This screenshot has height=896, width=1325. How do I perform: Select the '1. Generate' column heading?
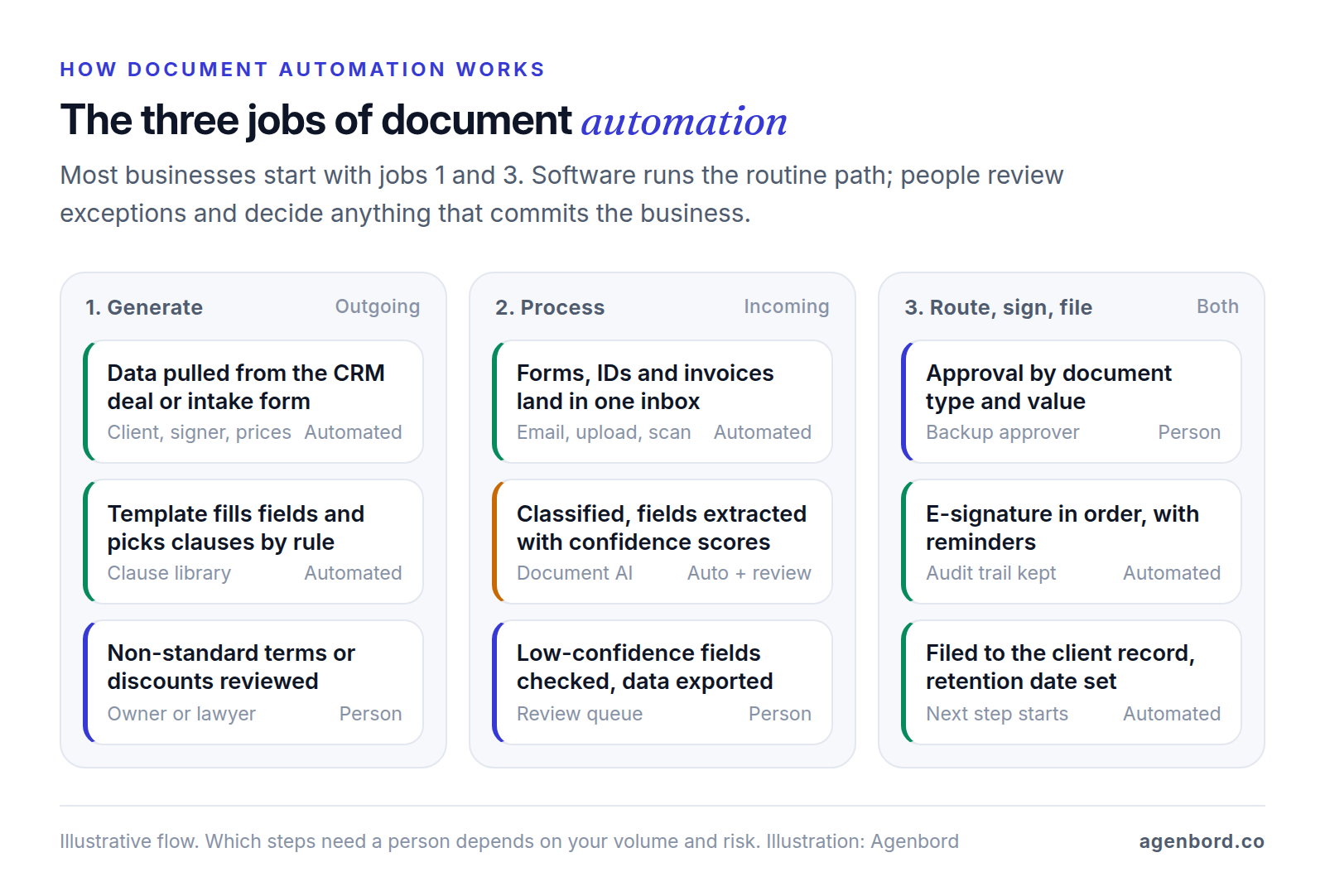click(144, 307)
